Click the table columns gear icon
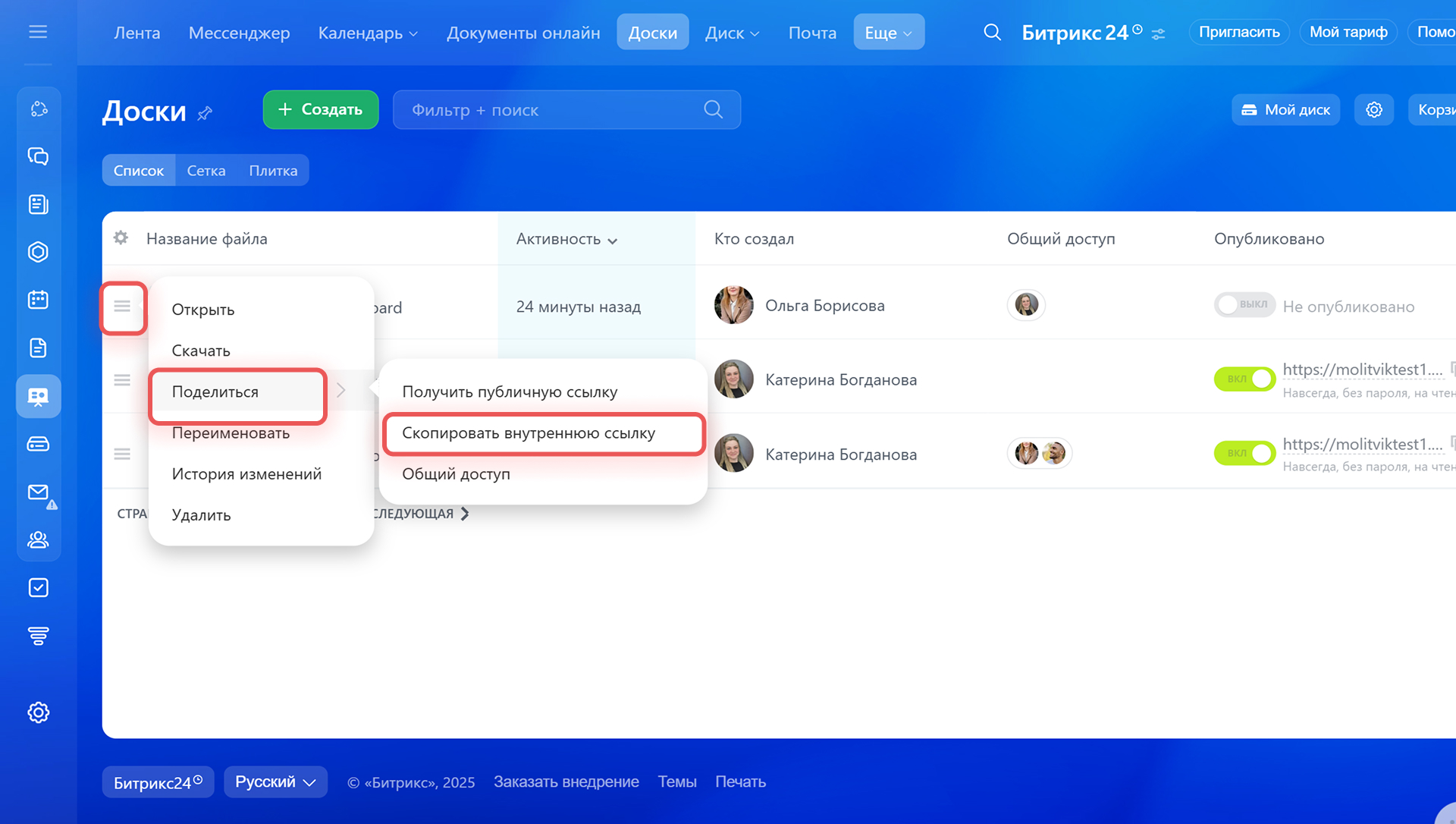 click(x=121, y=238)
